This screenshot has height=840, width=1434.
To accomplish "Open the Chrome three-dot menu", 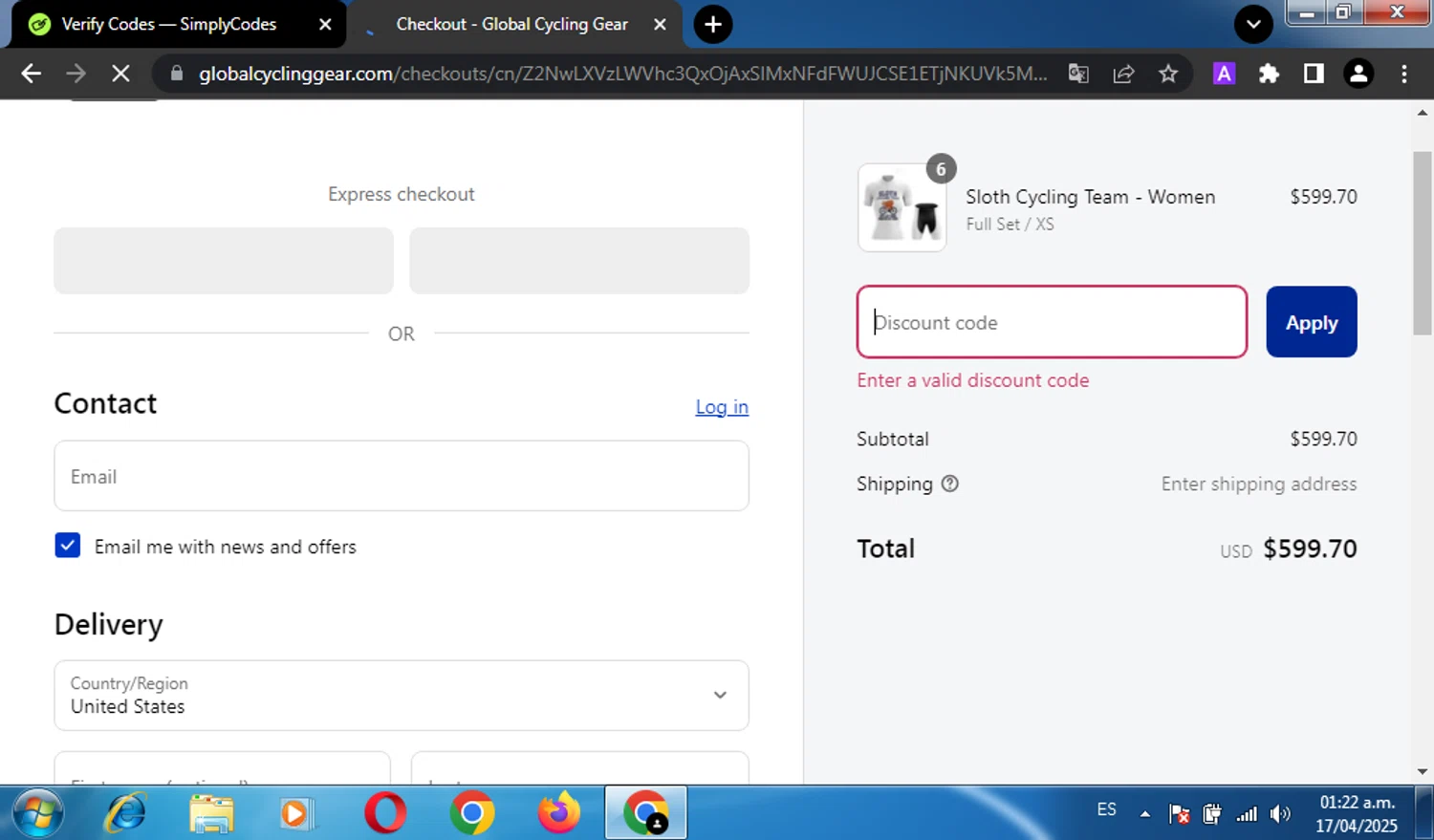I will 1403,74.
